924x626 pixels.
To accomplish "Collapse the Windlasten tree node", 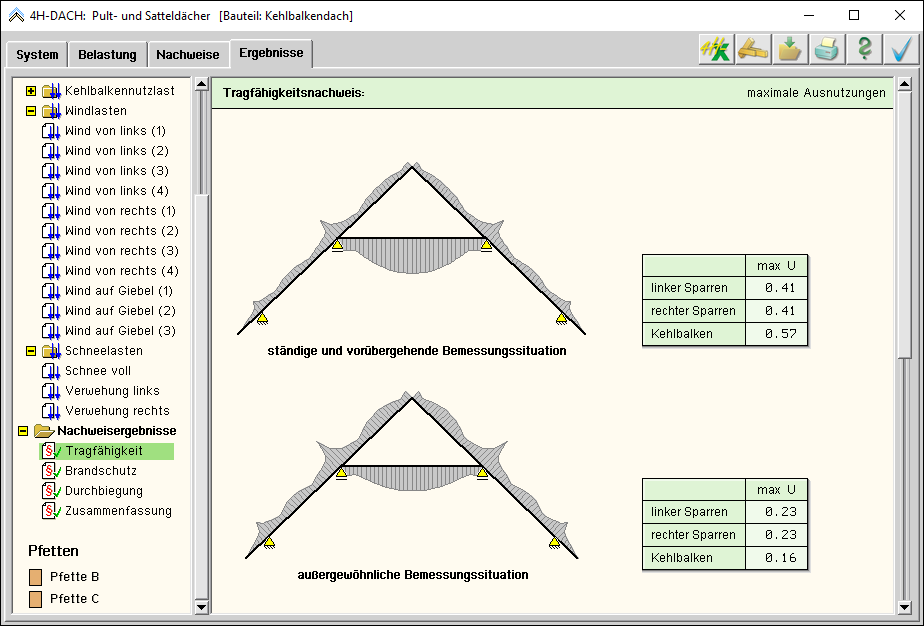I will [x=31, y=111].
